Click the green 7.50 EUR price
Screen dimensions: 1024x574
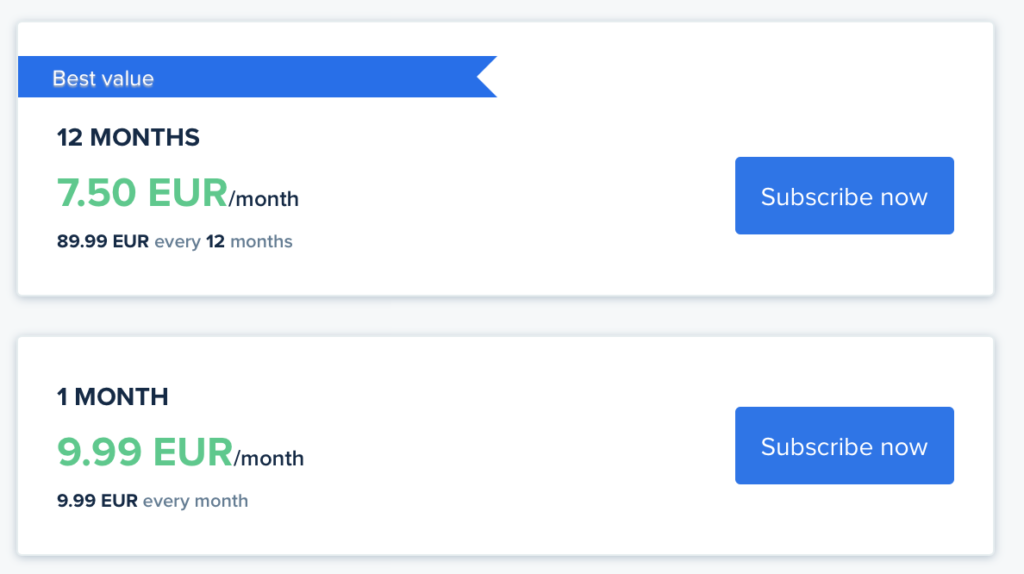[x=142, y=192]
